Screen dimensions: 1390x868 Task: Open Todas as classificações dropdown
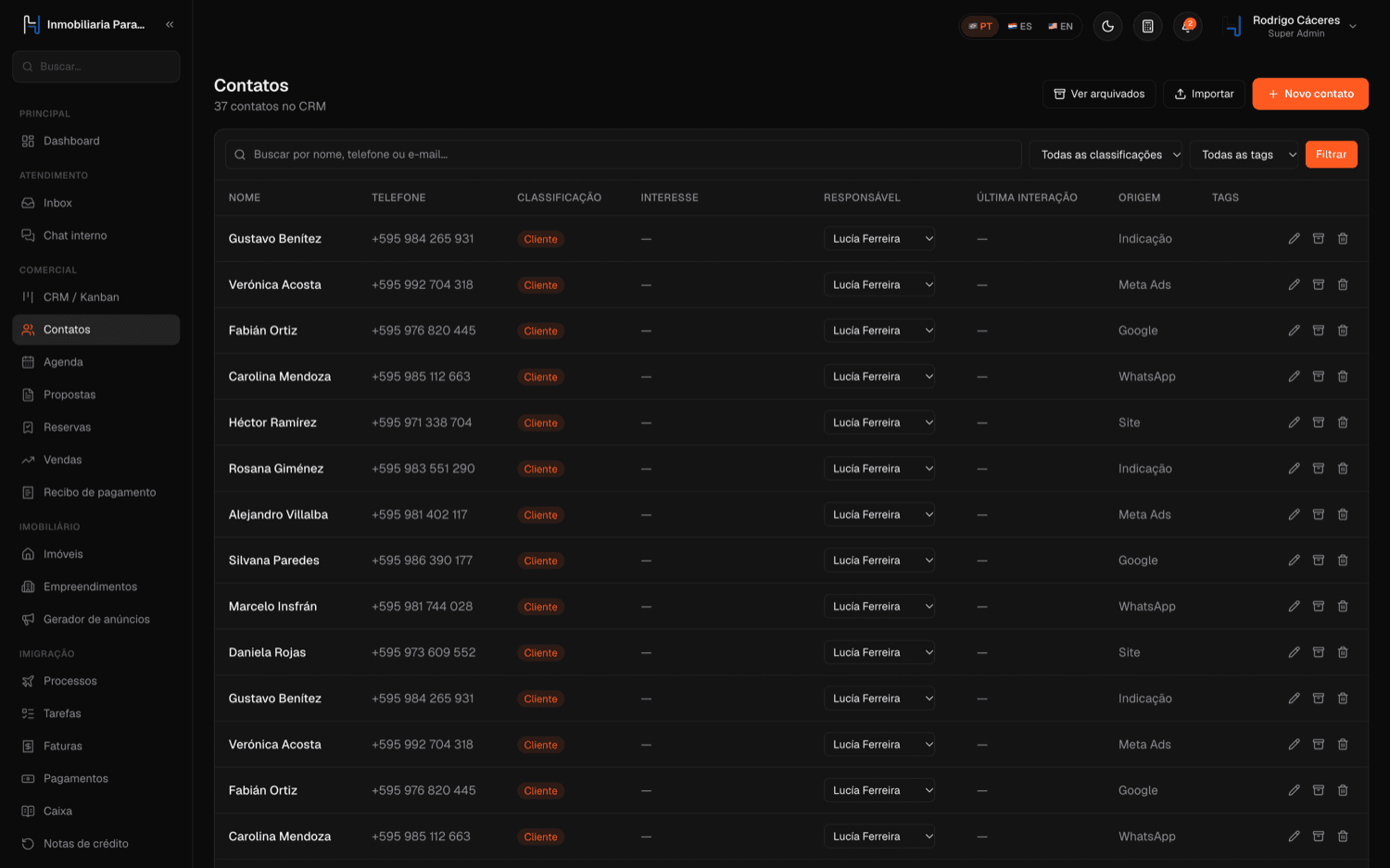point(1106,155)
